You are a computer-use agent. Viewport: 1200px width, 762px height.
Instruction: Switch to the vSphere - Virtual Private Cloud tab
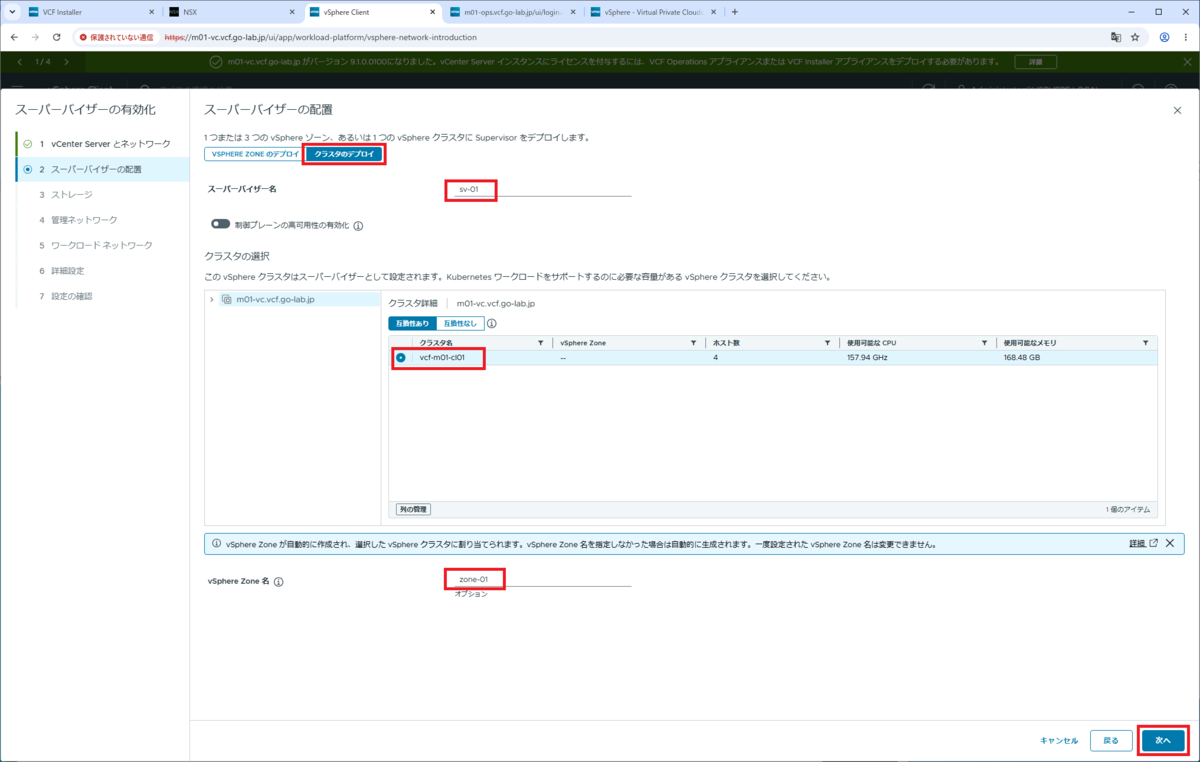click(652, 12)
